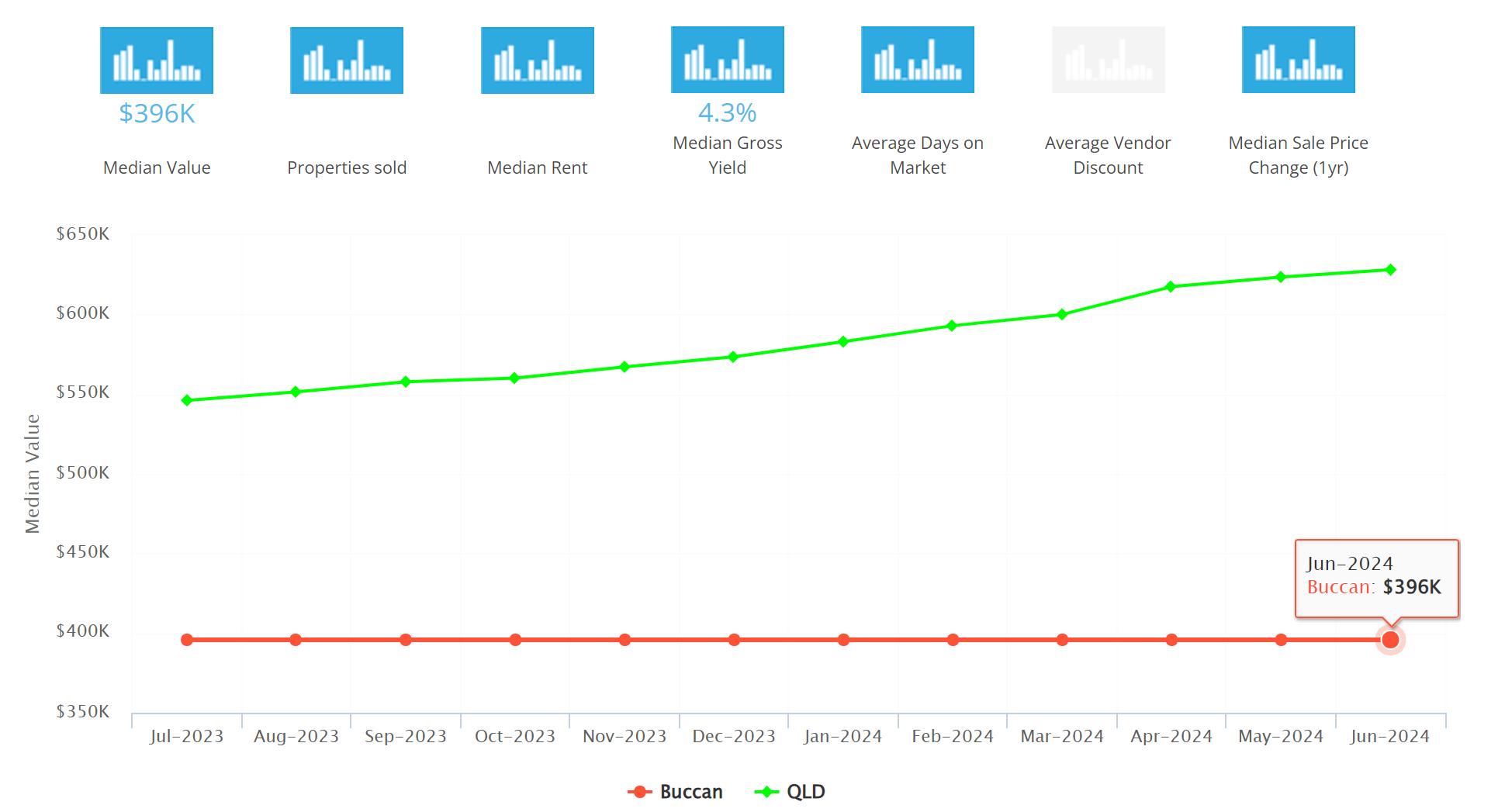The image size is (1498, 812).
Task: Select the Median Gross Yield icon
Action: point(728,60)
